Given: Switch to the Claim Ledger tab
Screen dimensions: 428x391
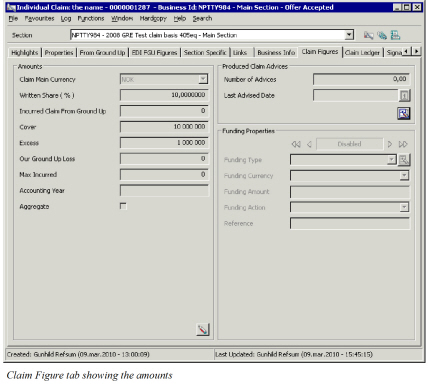Looking at the screenshot, I should tap(362, 53).
